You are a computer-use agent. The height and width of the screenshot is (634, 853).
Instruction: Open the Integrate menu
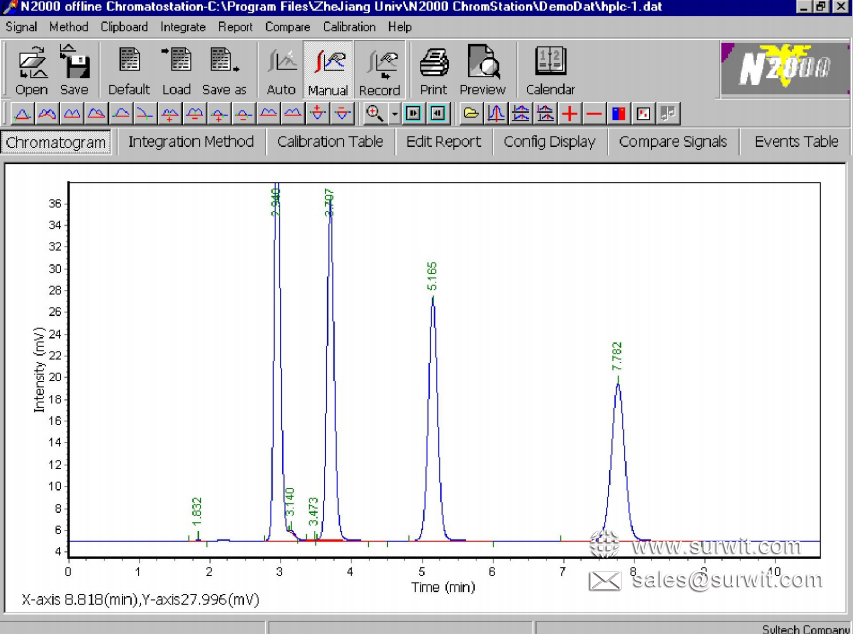click(182, 27)
